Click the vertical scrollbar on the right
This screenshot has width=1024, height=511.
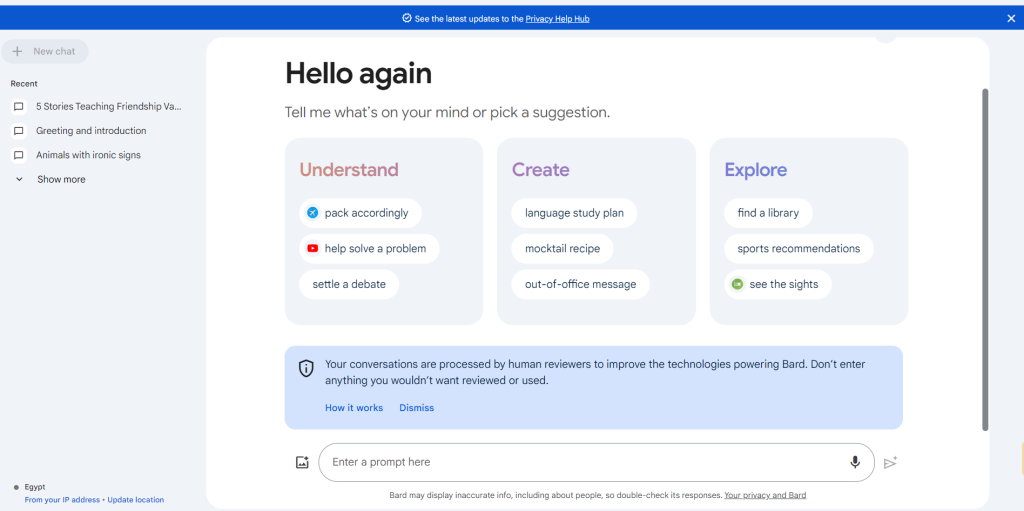[x=985, y=260]
